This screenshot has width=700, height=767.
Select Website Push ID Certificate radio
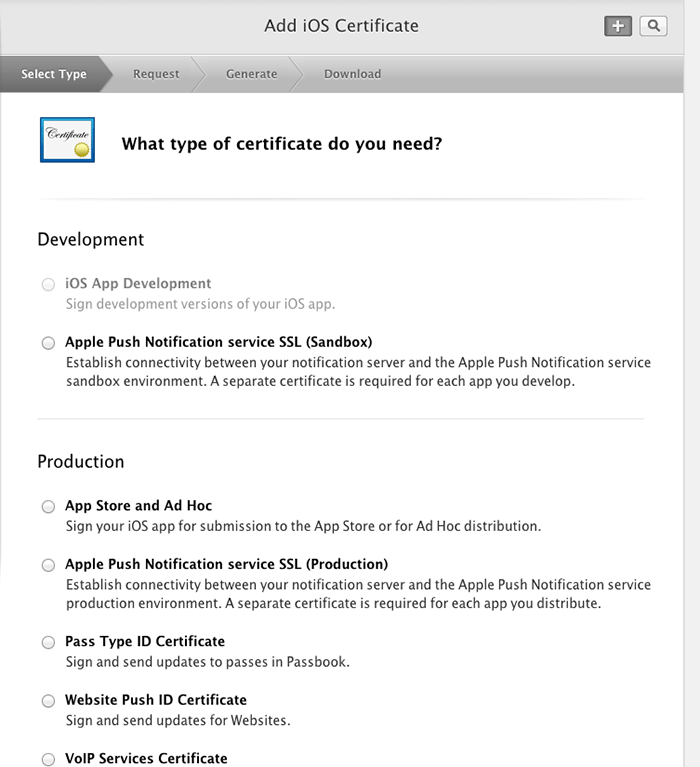[x=48, y=701]
